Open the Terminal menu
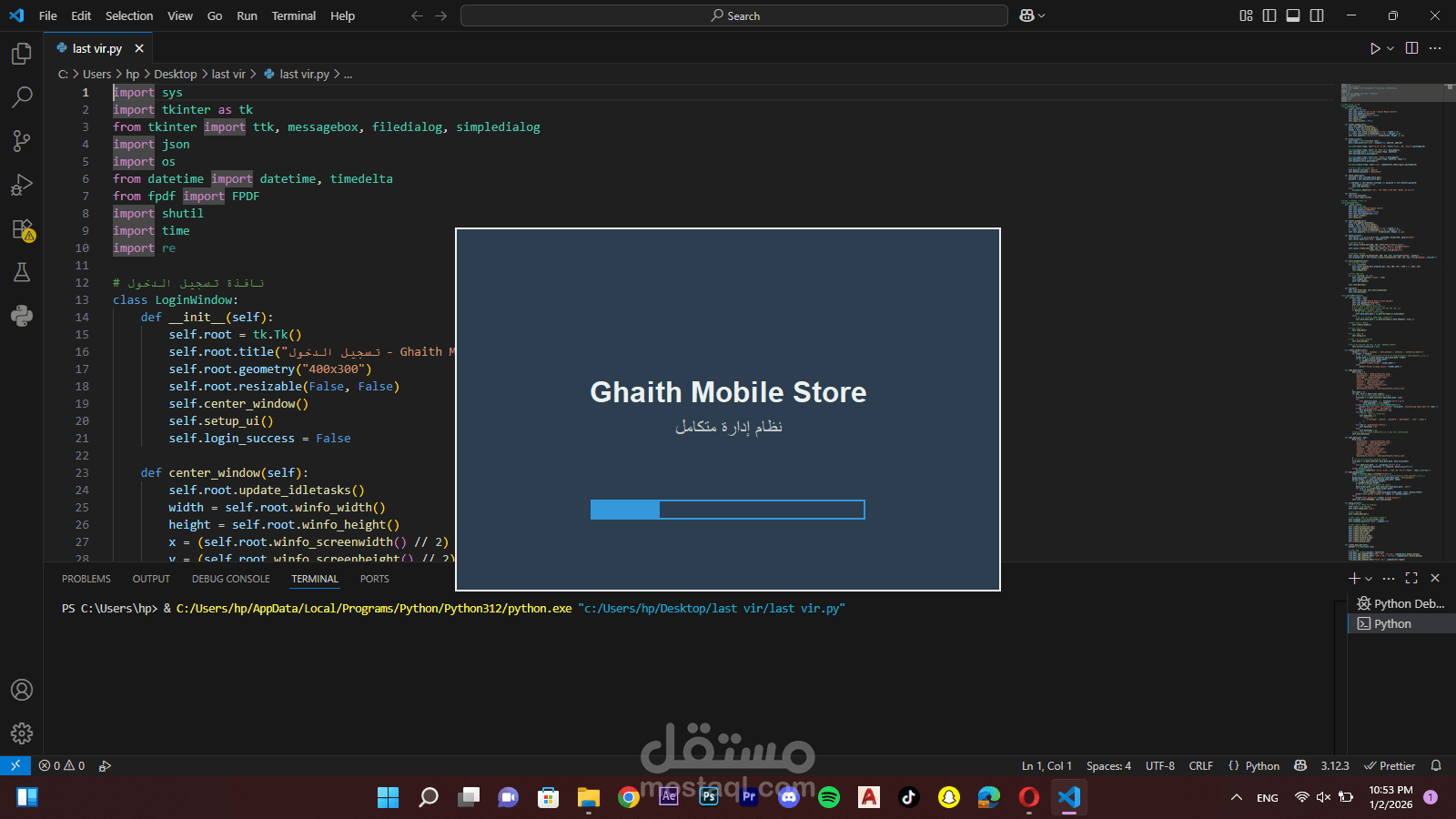Viewport: 1456px width, 819px height. tap(294, 15)
